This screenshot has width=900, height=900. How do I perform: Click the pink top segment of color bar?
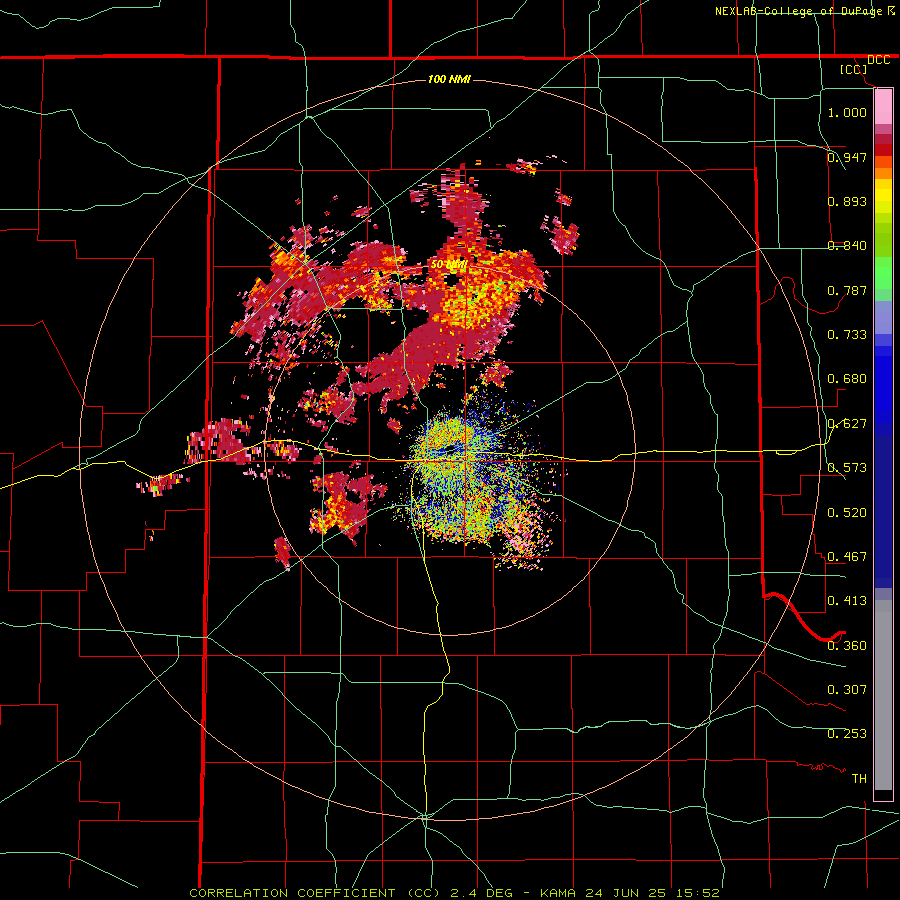tap(883, 106)
